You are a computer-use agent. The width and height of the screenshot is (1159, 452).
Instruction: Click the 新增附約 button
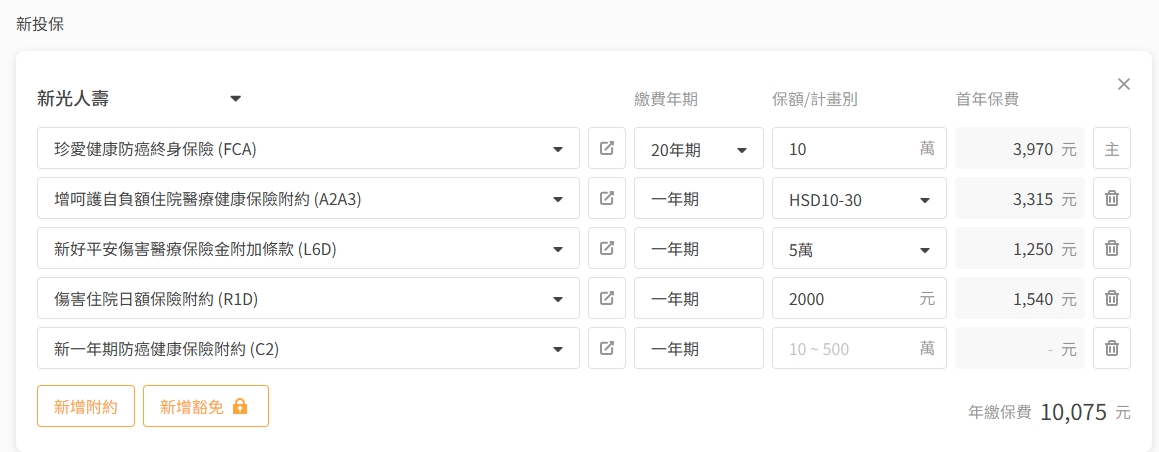coord(86,406)
